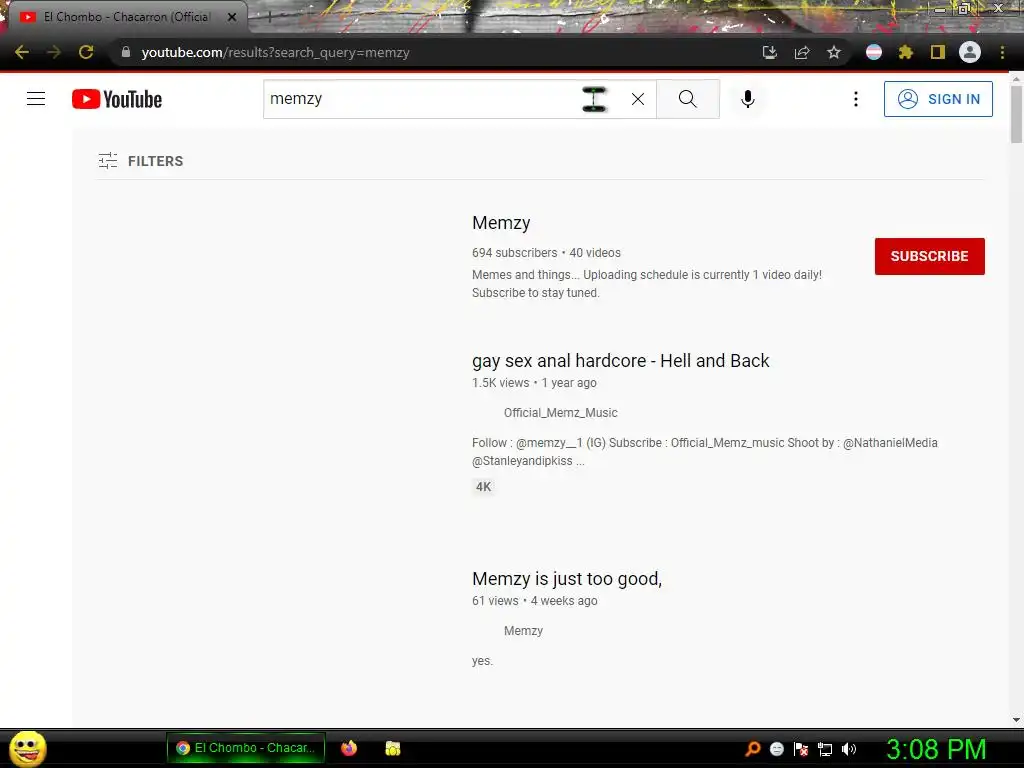
Task: Click the install app icon in address bar
Action: (770, 52)
